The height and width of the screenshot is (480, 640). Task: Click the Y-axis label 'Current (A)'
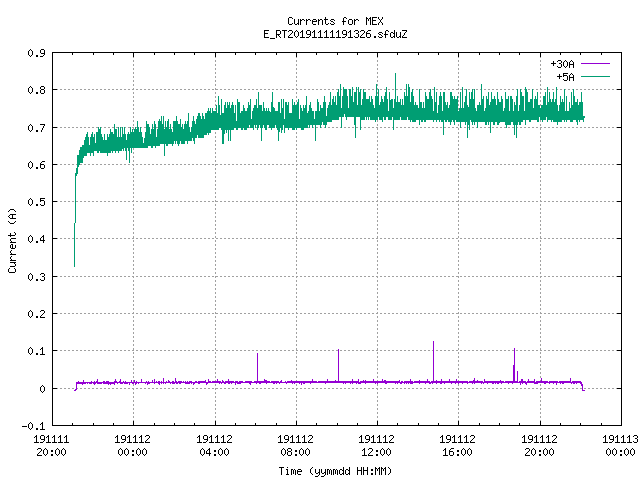[12, 241]
